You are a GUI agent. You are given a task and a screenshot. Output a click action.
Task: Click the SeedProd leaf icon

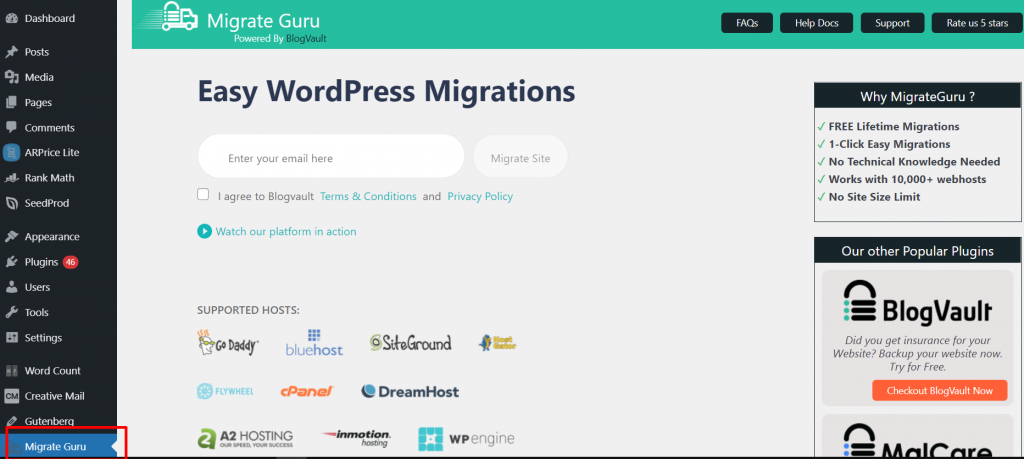11,203
